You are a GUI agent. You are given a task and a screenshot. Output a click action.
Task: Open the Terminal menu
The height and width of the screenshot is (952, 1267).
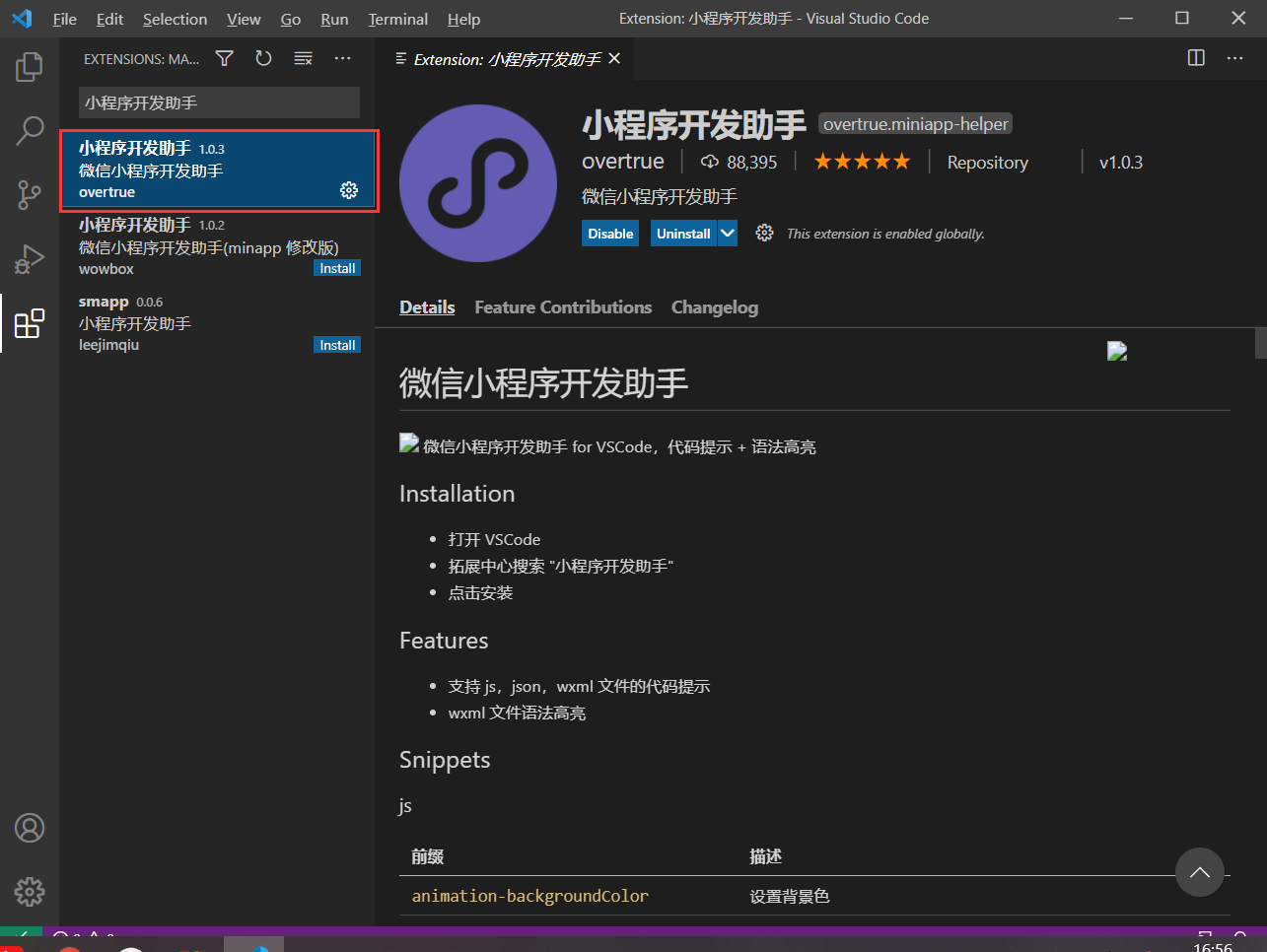pos(398,19)
